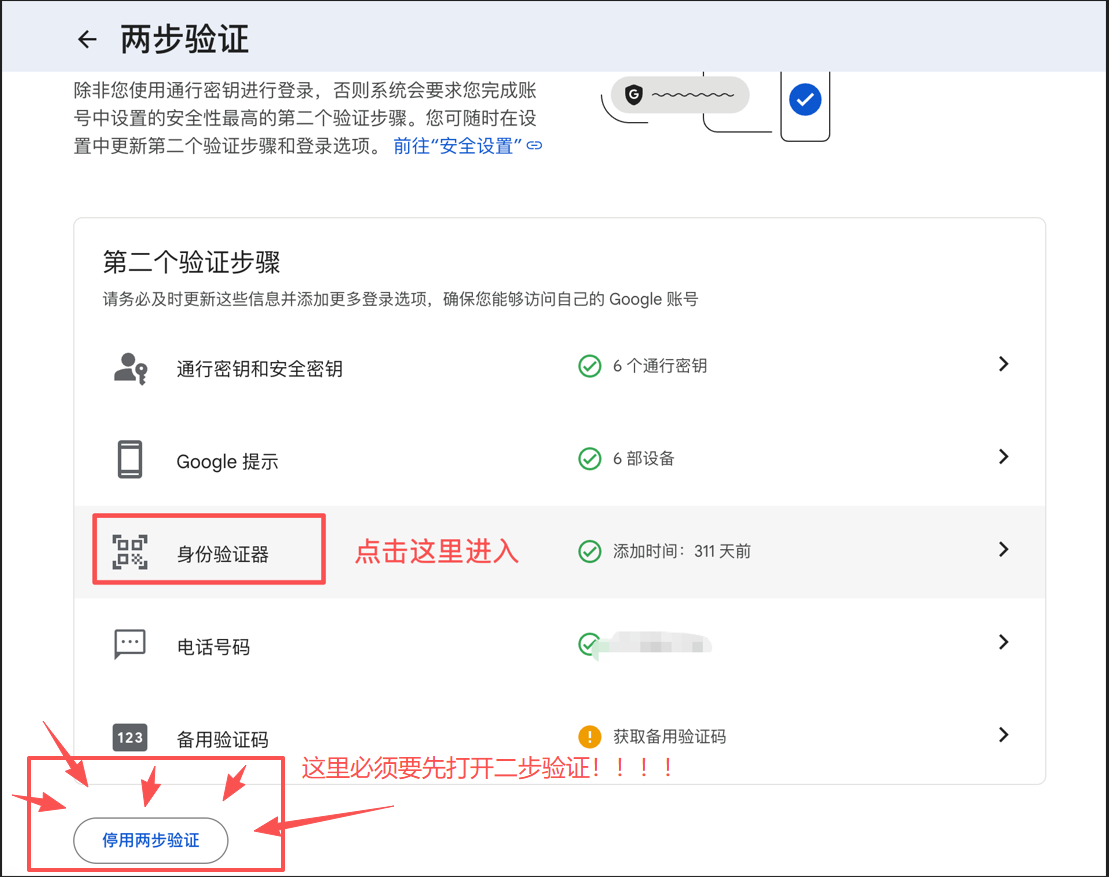The height and width of the screenshot is (877, 1109).
Task: Click green checkmark next to 6 个通行密钥
Action: point(590,366)
